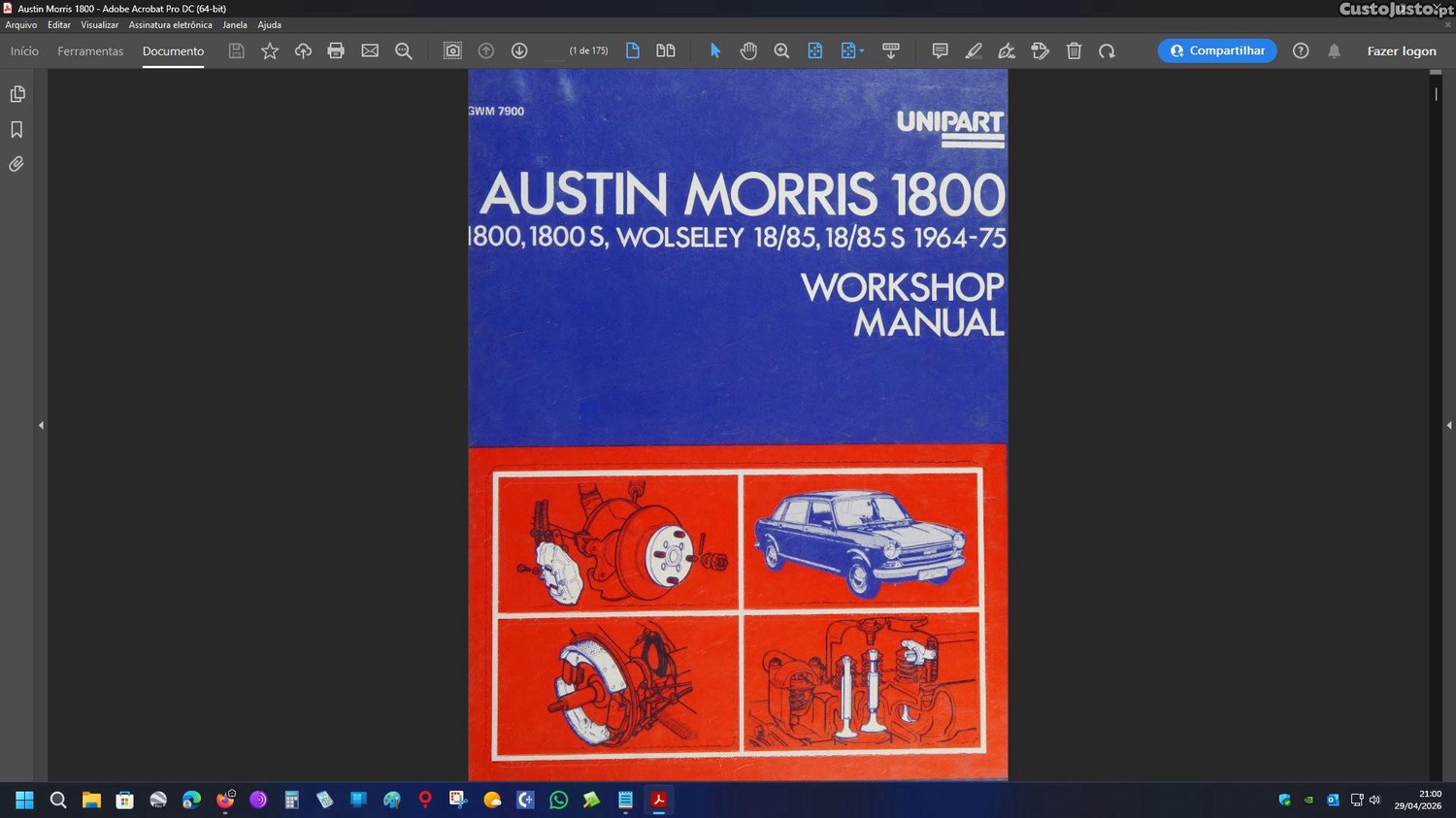
Task: Add a comment with the sticky note icon
Action: click(x=940, y=51)
